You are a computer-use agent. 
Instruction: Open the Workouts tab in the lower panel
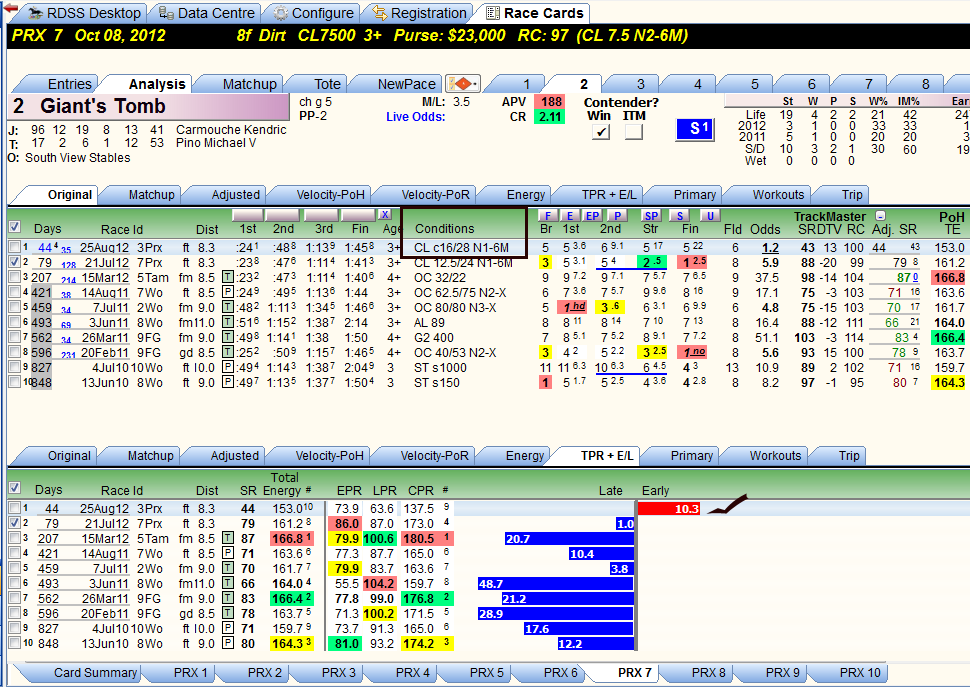point(775,456)
